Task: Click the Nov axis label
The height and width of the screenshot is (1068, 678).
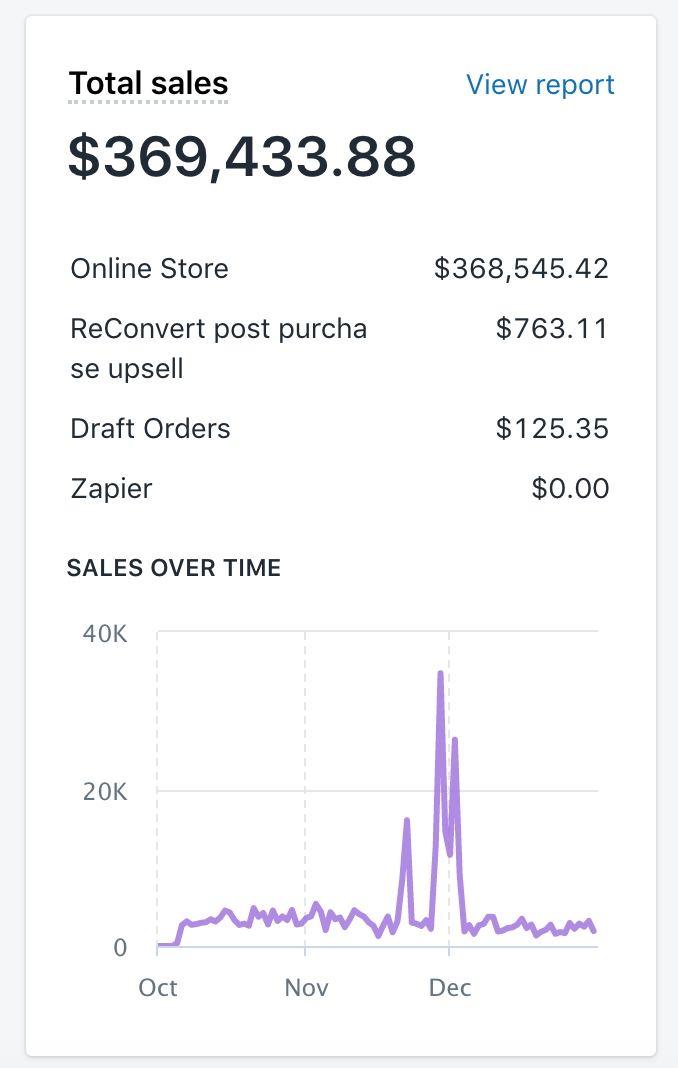Action: coord(306,988)
